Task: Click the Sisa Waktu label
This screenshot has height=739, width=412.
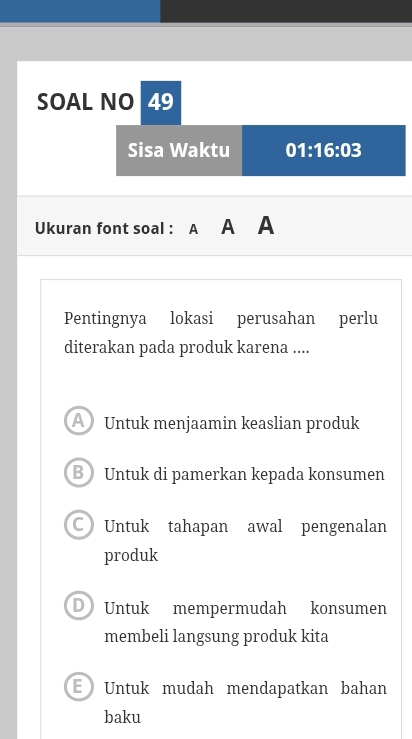Action: [179, 150]
